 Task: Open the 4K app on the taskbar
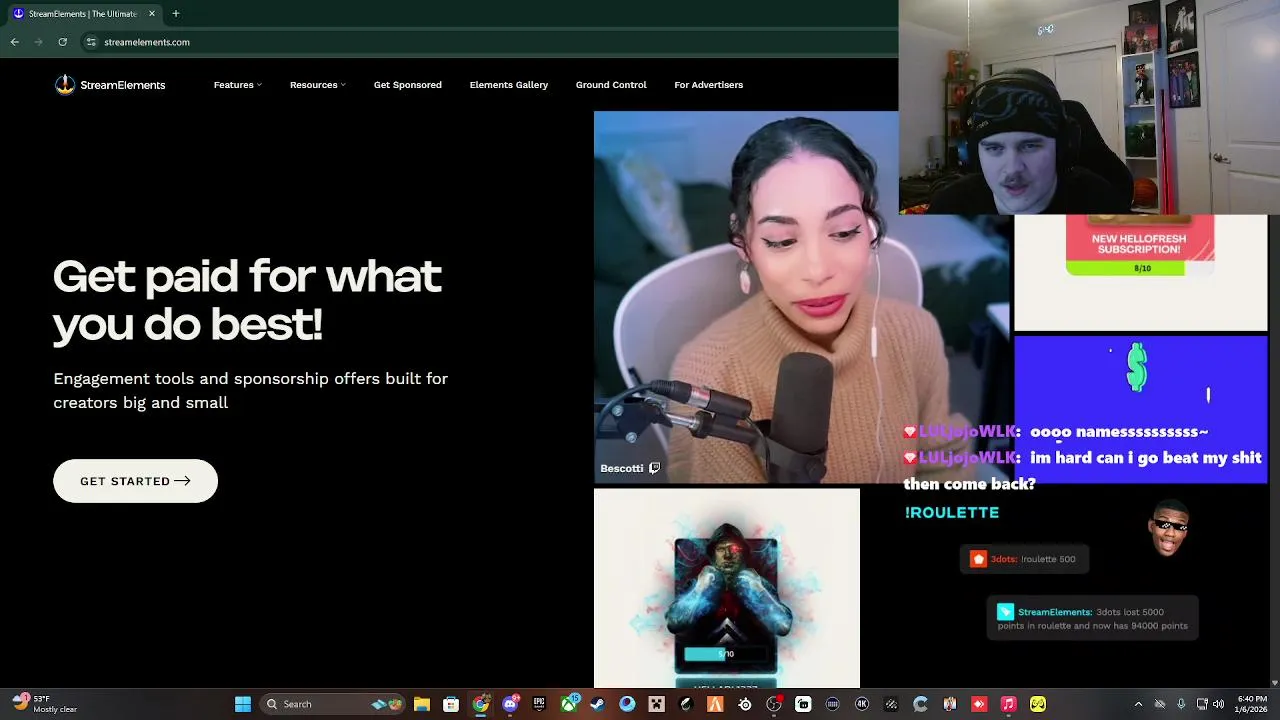(x=862, y=704)
